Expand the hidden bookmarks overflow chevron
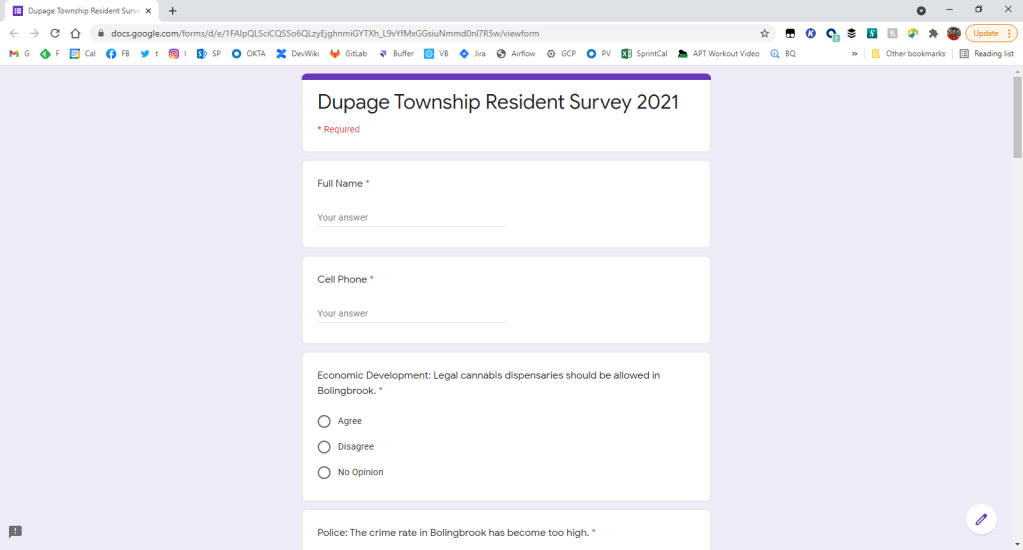 click(x=855, y=54)
